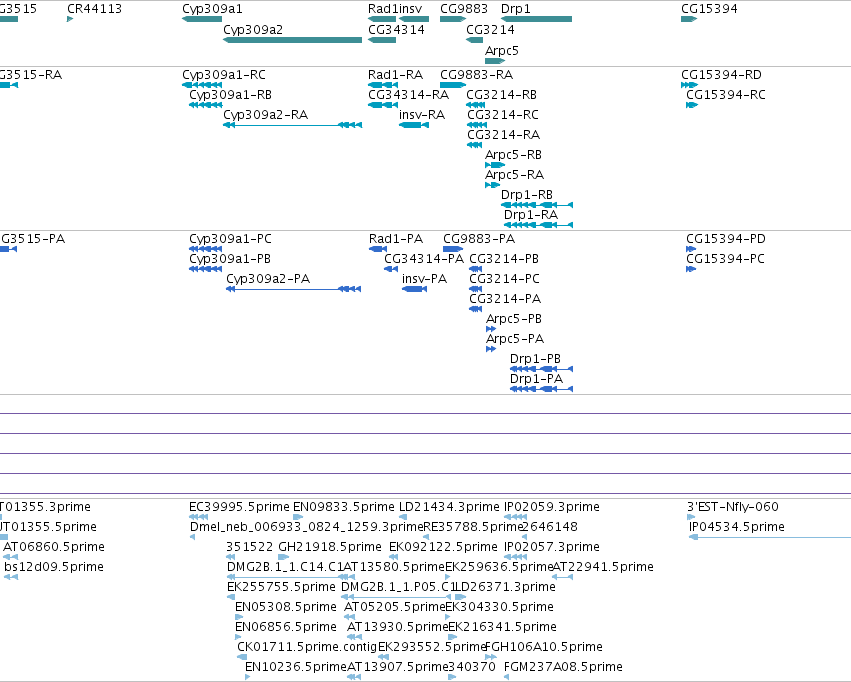
Task: Click the Cyp309a1 gene label
Action: 212,9
